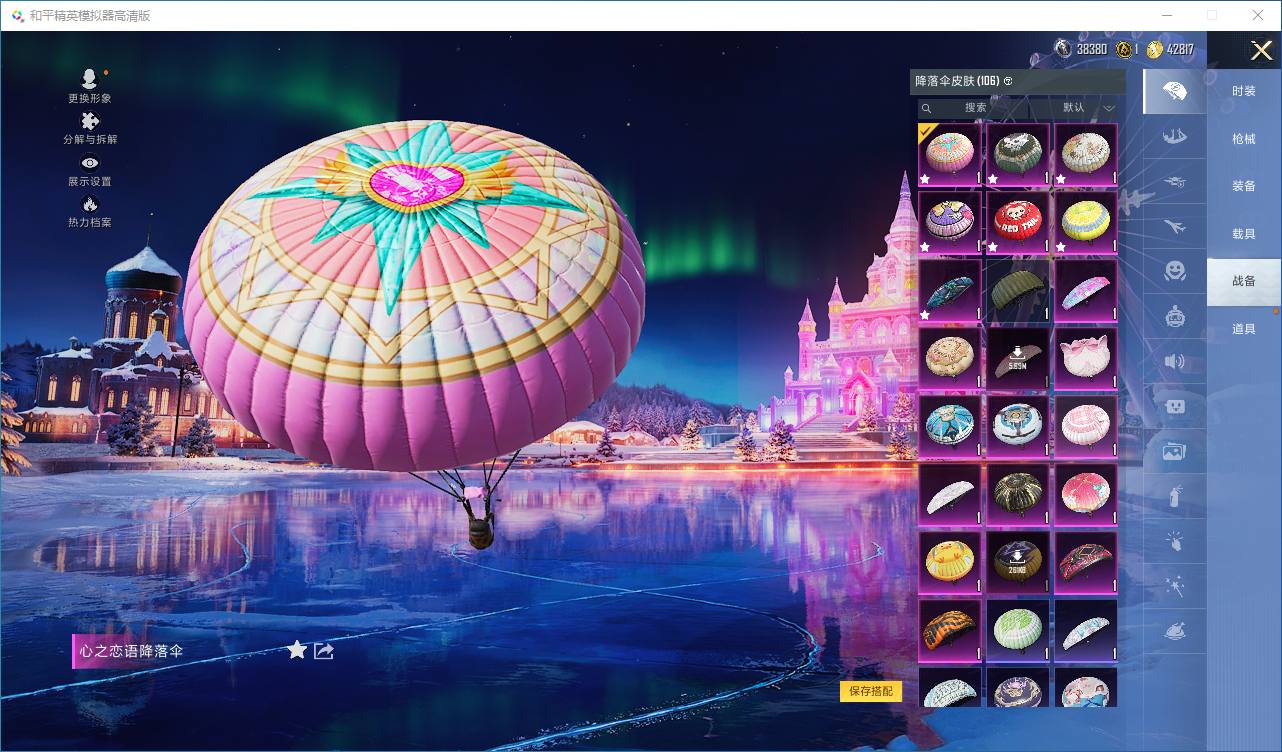
Task: Select the magic wand effects category icon
Action: click(x=1175, y=587)
